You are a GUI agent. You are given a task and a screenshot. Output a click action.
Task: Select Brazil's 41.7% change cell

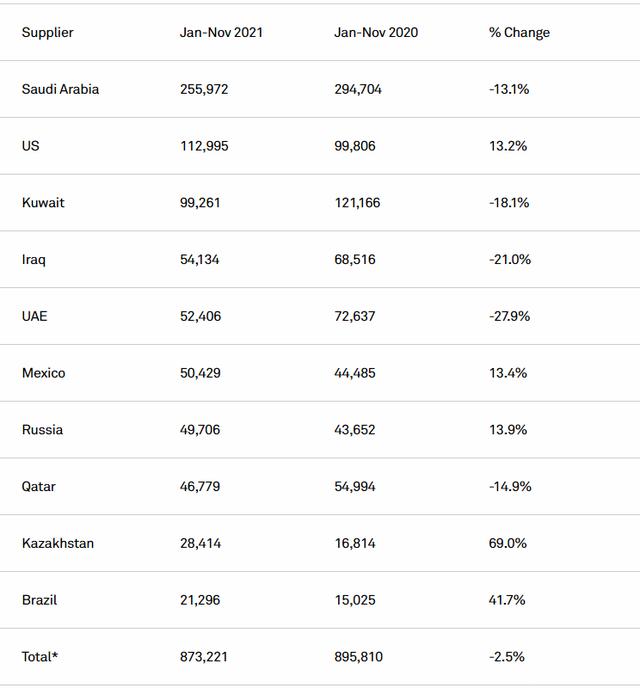(507, 600)
